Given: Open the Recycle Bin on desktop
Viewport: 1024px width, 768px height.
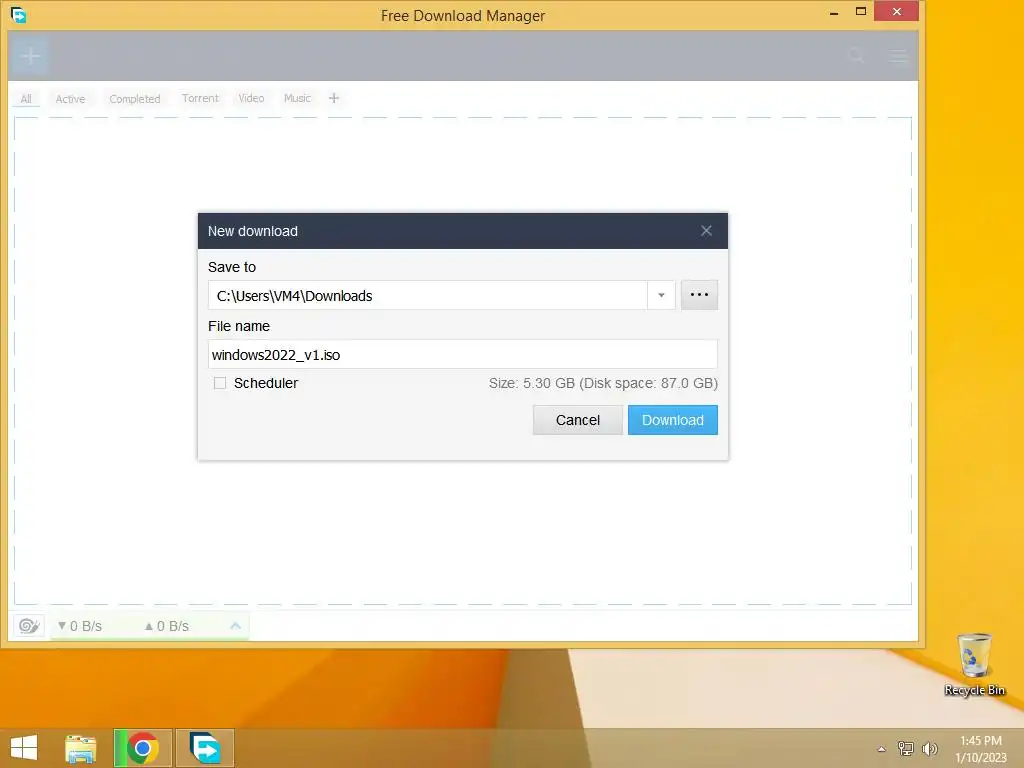Looking at the screenshot, I should tap(974, 665).
